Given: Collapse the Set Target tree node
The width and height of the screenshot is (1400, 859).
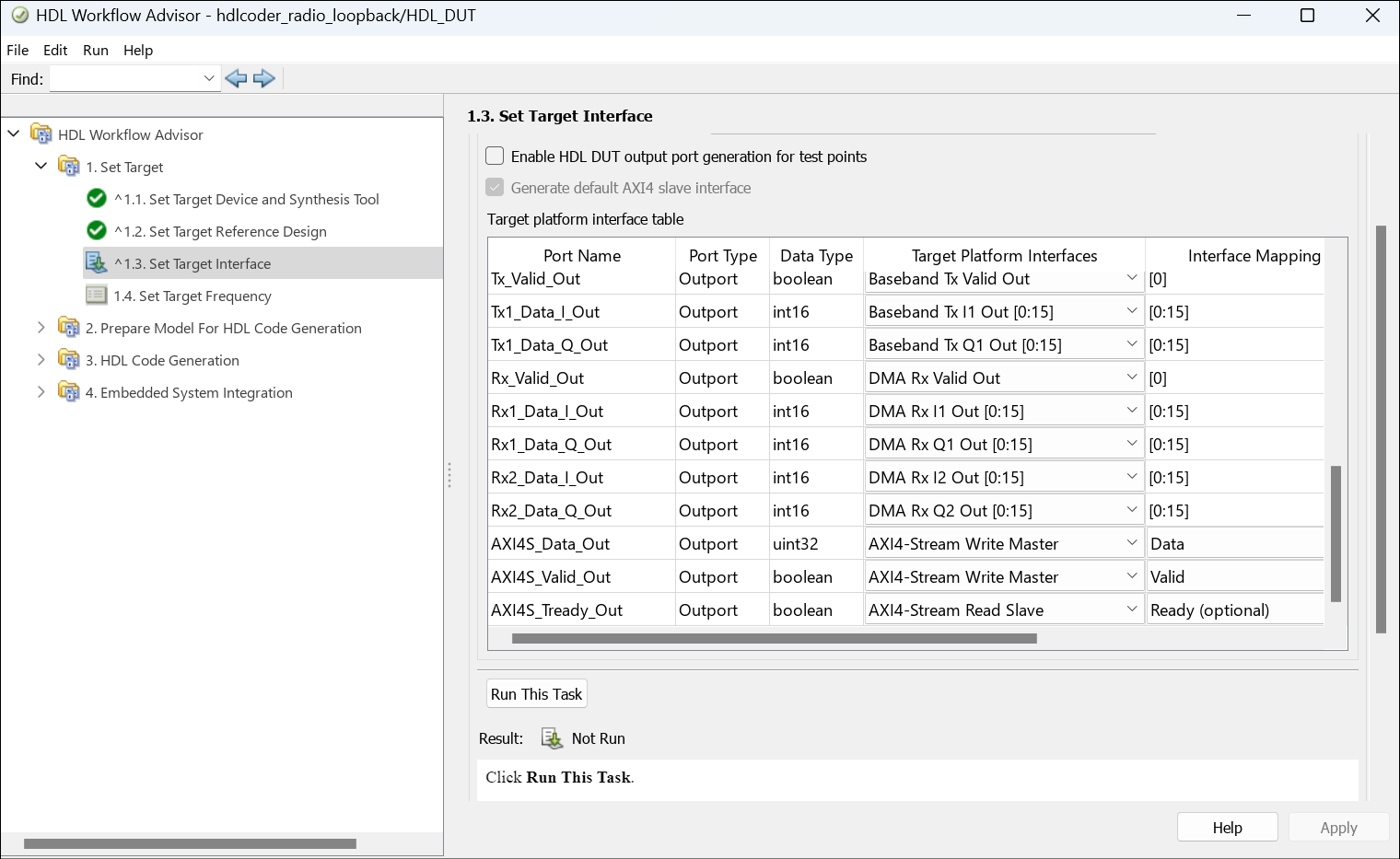Looking at the screenshot, I should click(x=41, y=167).
